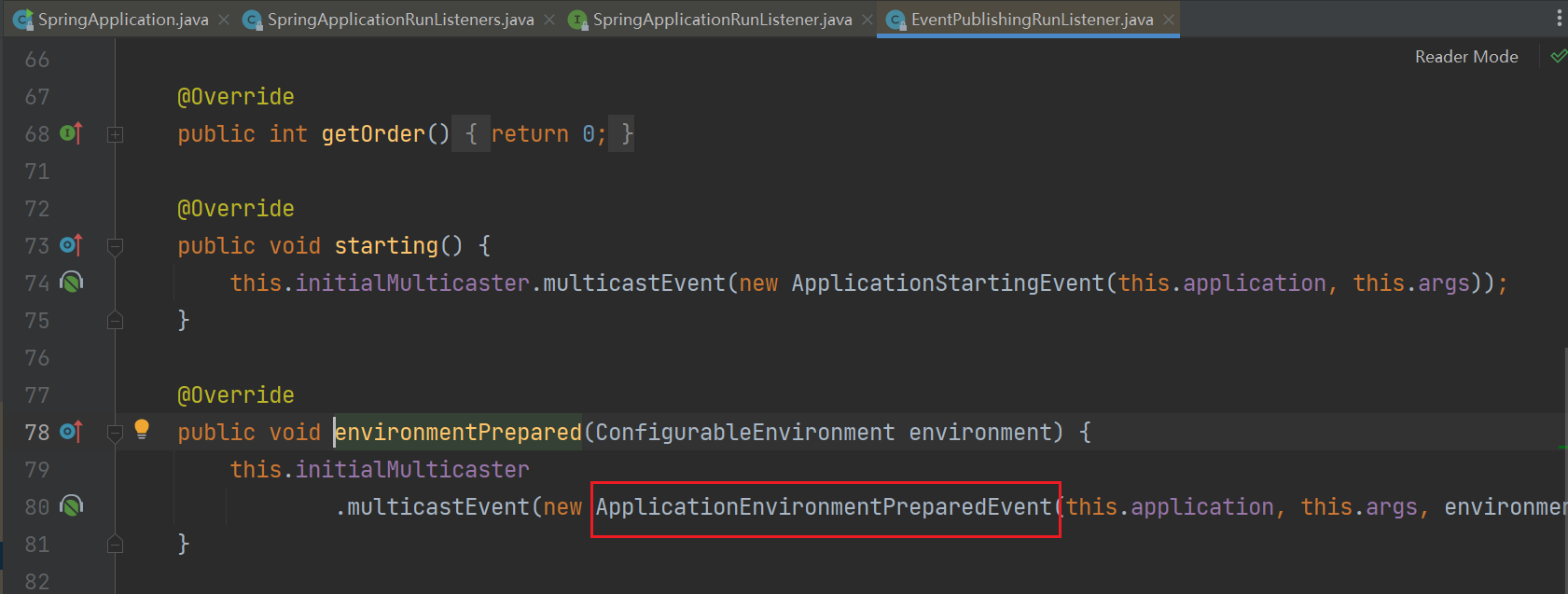Select the SpringApplicationRunListener.java interface tab

pos(721,20)
